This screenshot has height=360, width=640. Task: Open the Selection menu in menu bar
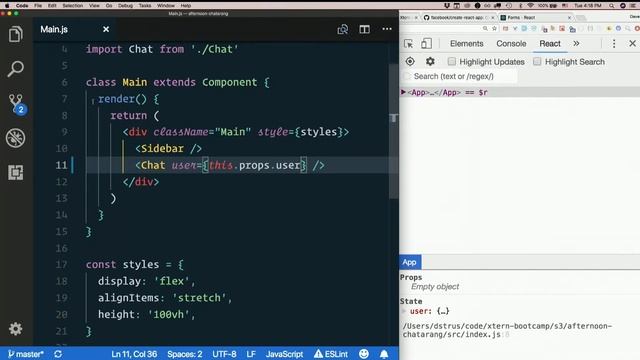click(73, 6)
